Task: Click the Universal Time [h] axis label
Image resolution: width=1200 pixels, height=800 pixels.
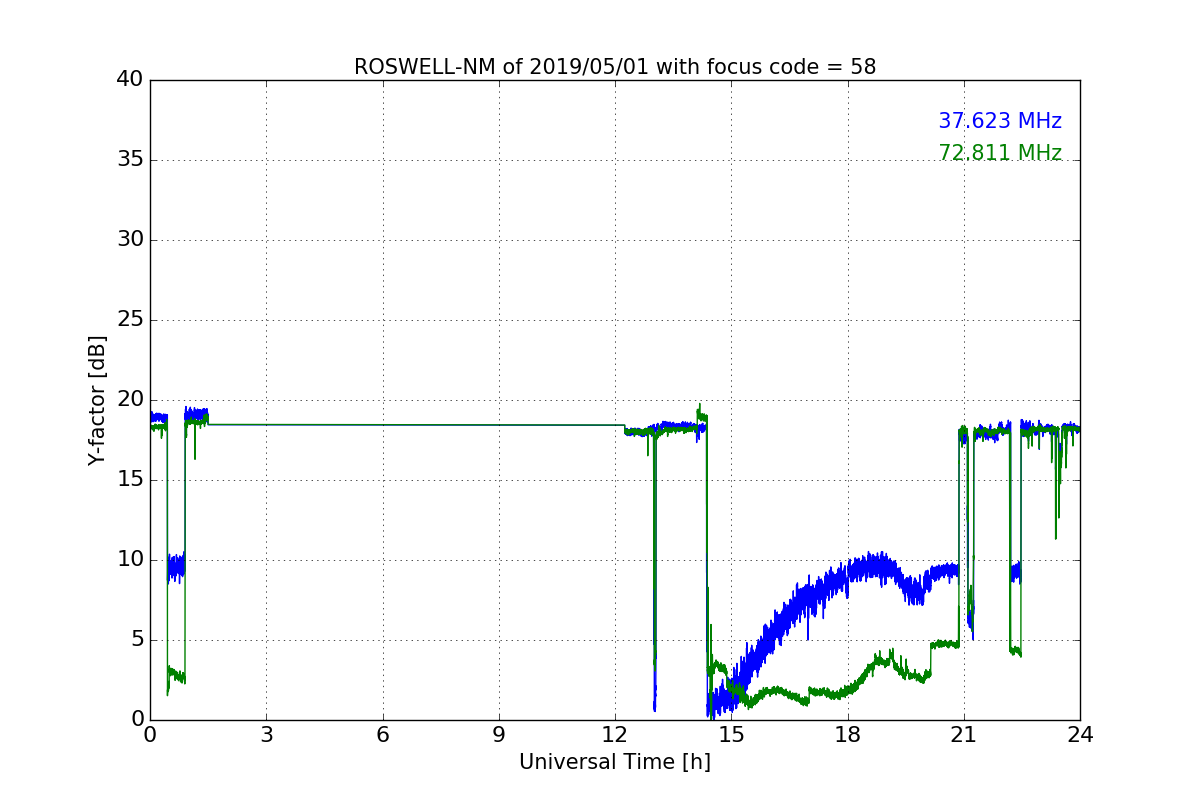Action: 615,762
